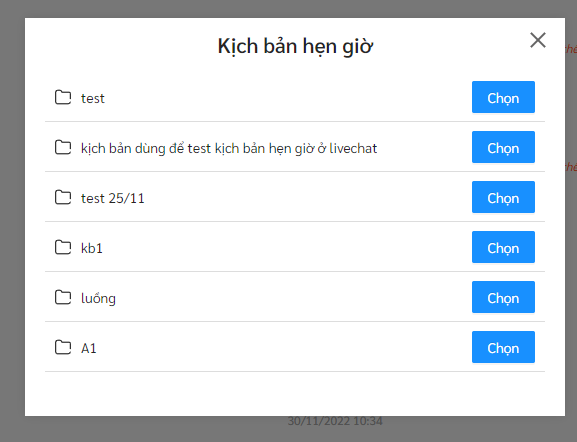Click the Kịch bản hẹn giờ title
This screenshot has width=577, height=442.
click(295, 47)
